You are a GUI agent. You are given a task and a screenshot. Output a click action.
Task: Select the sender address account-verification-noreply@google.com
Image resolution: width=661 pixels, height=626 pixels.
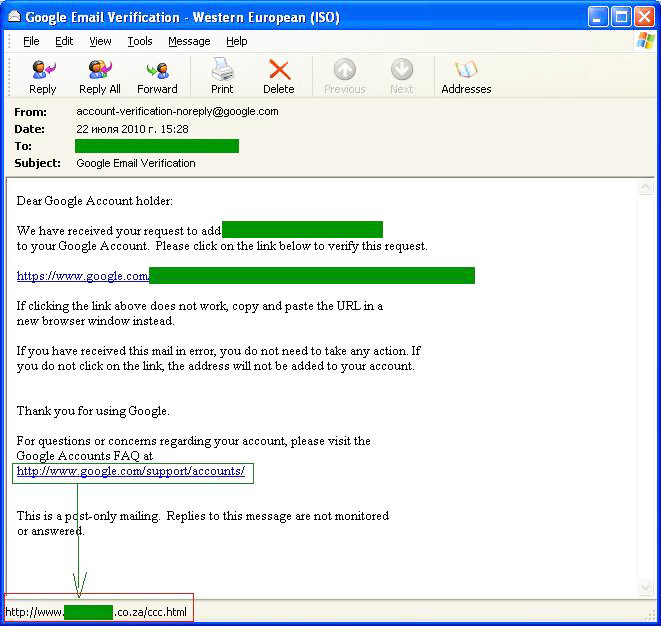coord(177,111)
